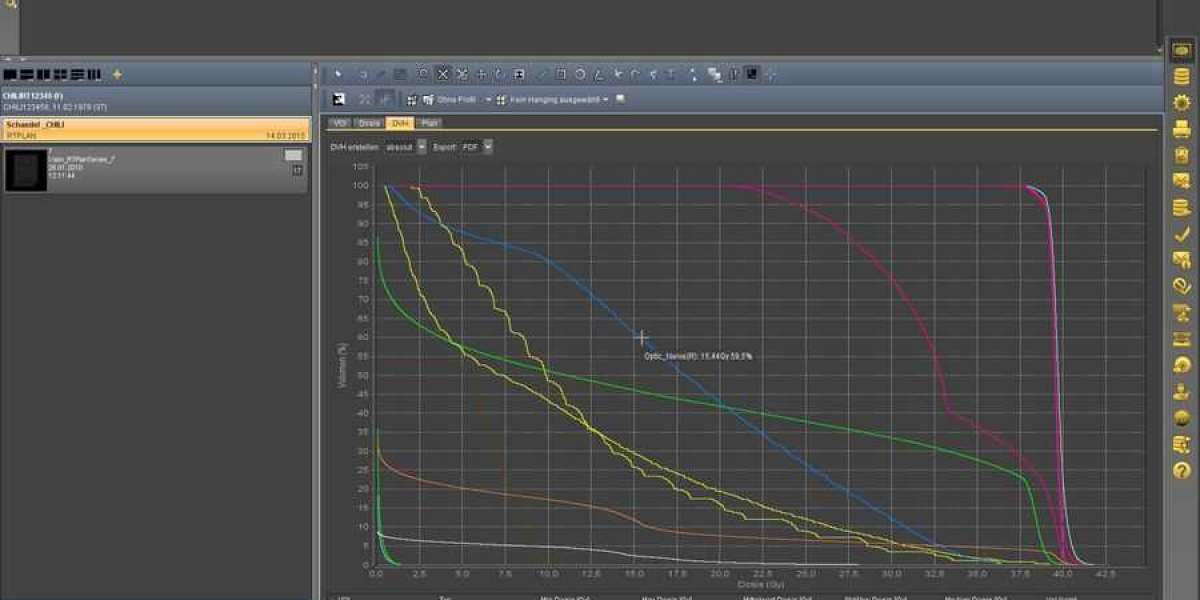Open the Export PDF format dropdown

tap(488, 147)
